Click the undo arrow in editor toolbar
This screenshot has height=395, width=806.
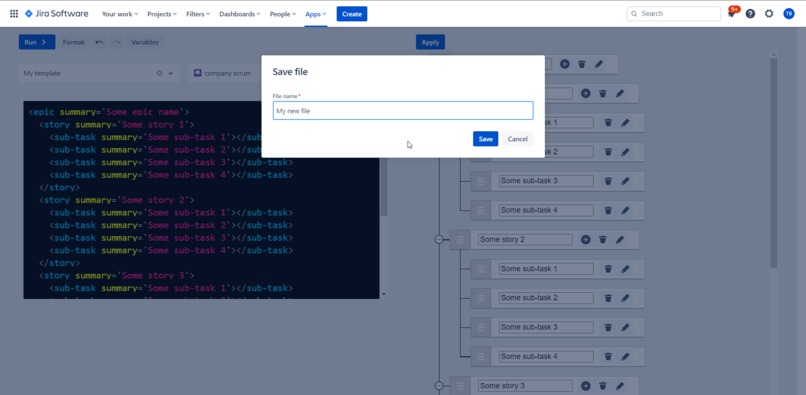[x=99, y=42]
